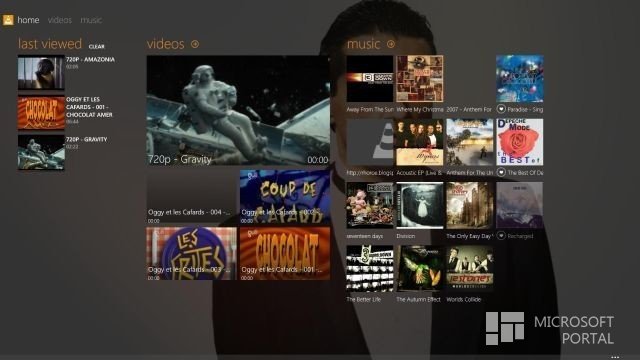Open Oggy et les Cafards - 003 Les Frites tile
The width and height of the screenshot is (640, 360).
point(191,253)
